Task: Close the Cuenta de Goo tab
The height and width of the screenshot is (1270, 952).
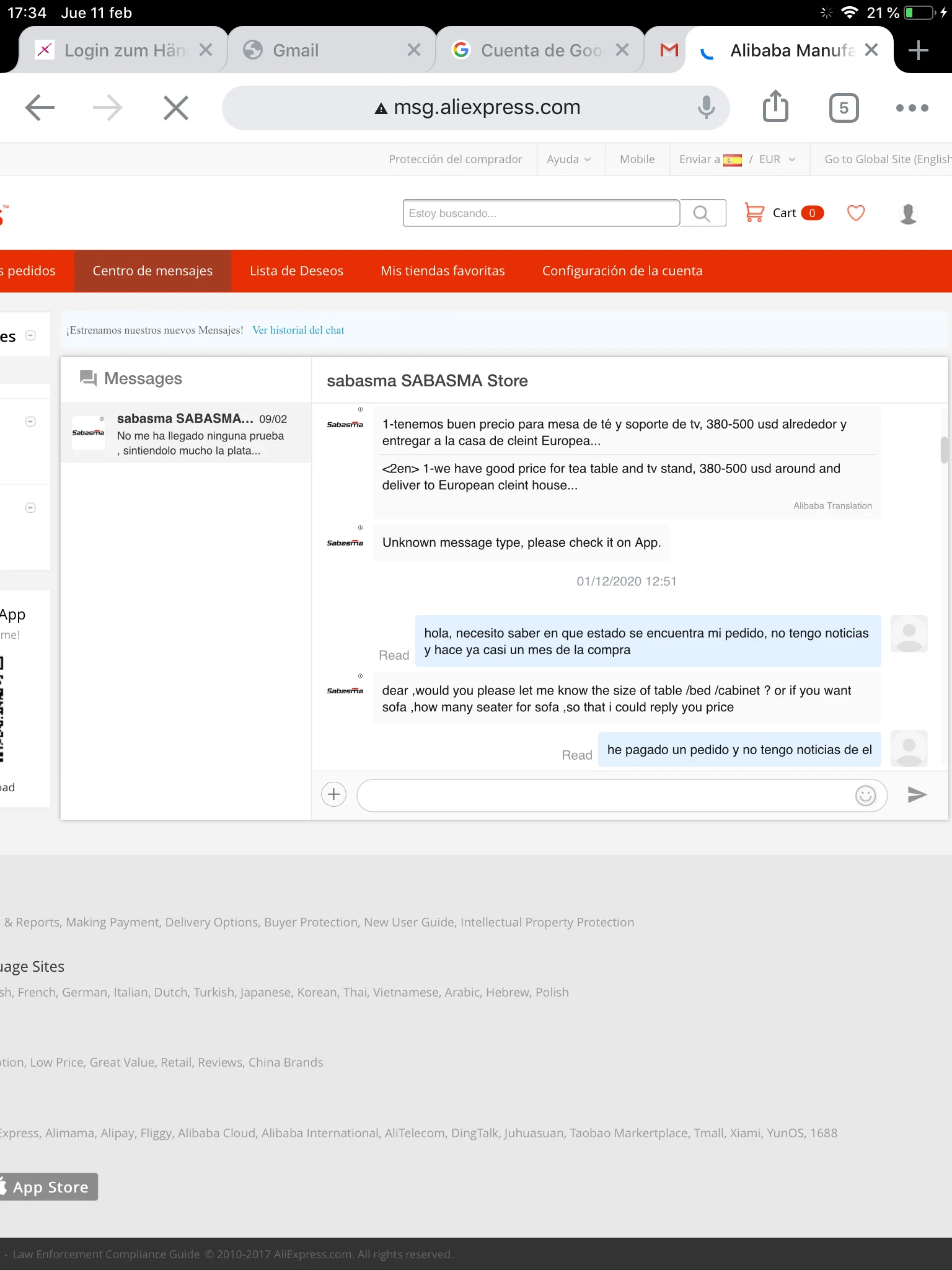Action: point(622,50)
